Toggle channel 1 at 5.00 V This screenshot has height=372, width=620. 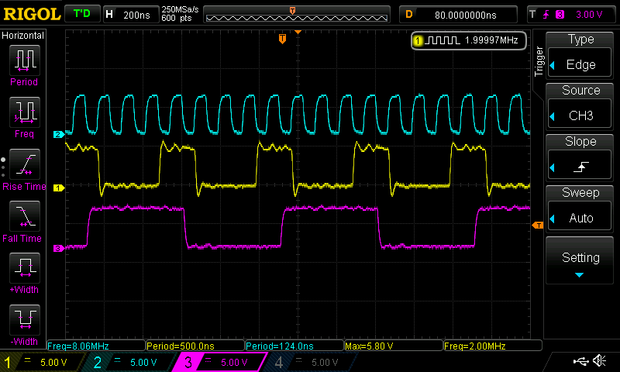[x=42, y=362]
